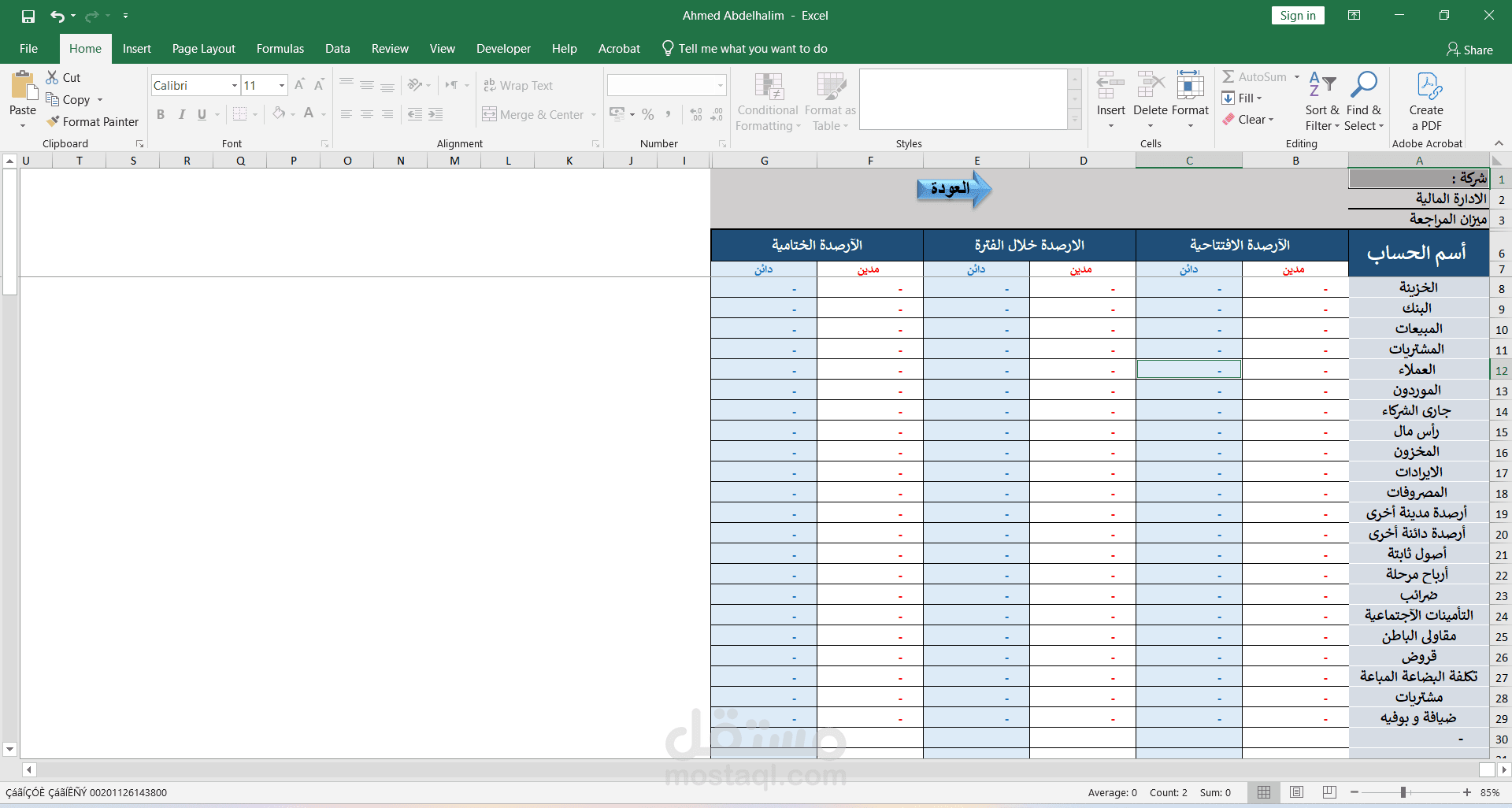
Task: Collapse the ribbon with the chevron
Action: (x=1499, y=143)
